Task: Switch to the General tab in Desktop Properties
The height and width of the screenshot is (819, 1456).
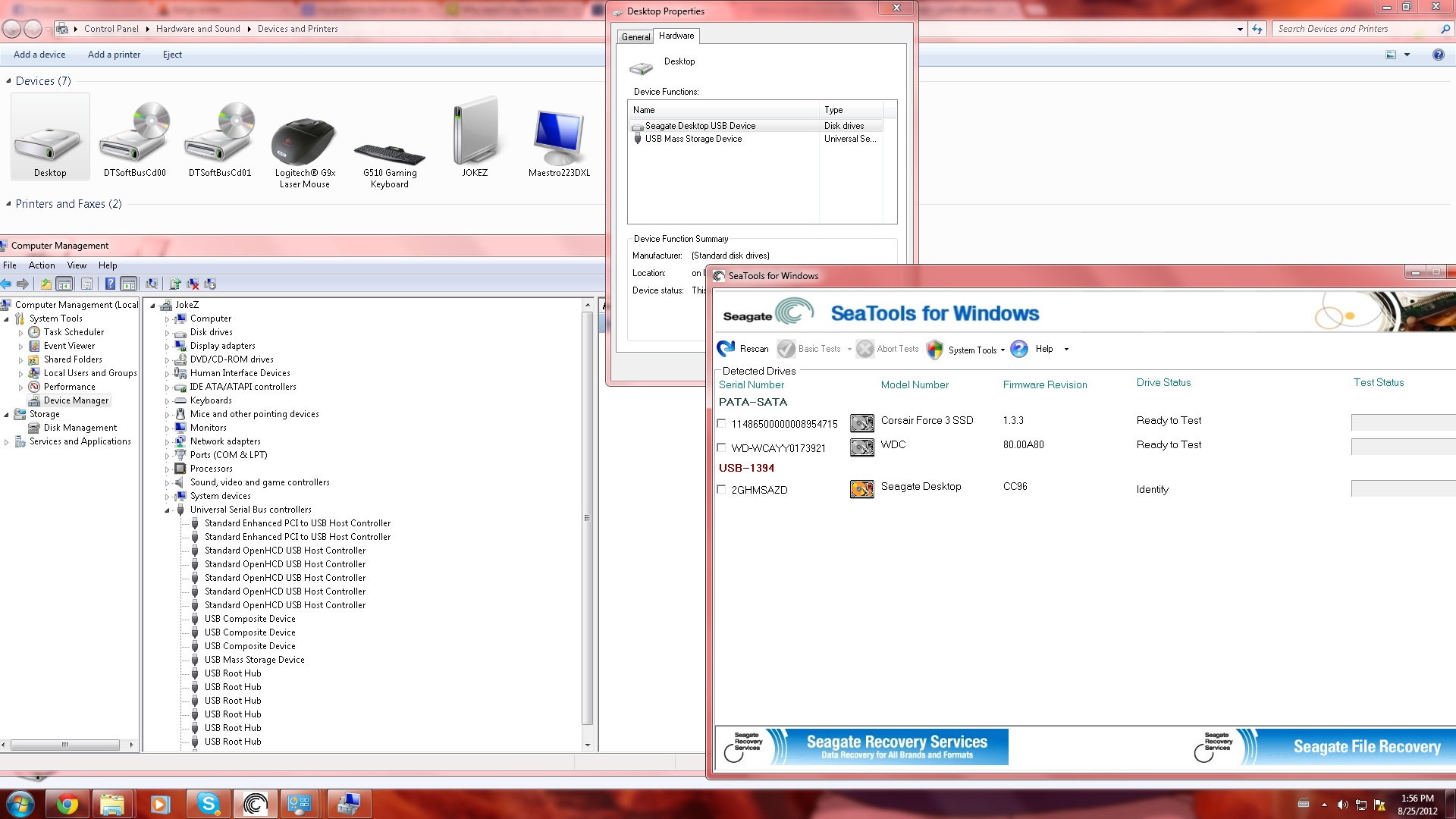Action: [x=635, y=37]
